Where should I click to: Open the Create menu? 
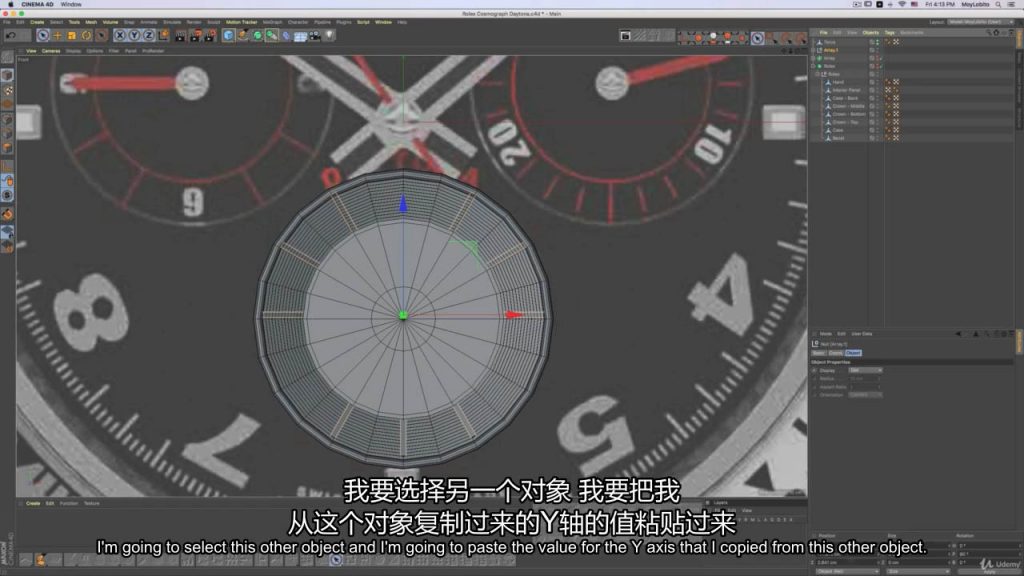(37, 22)
